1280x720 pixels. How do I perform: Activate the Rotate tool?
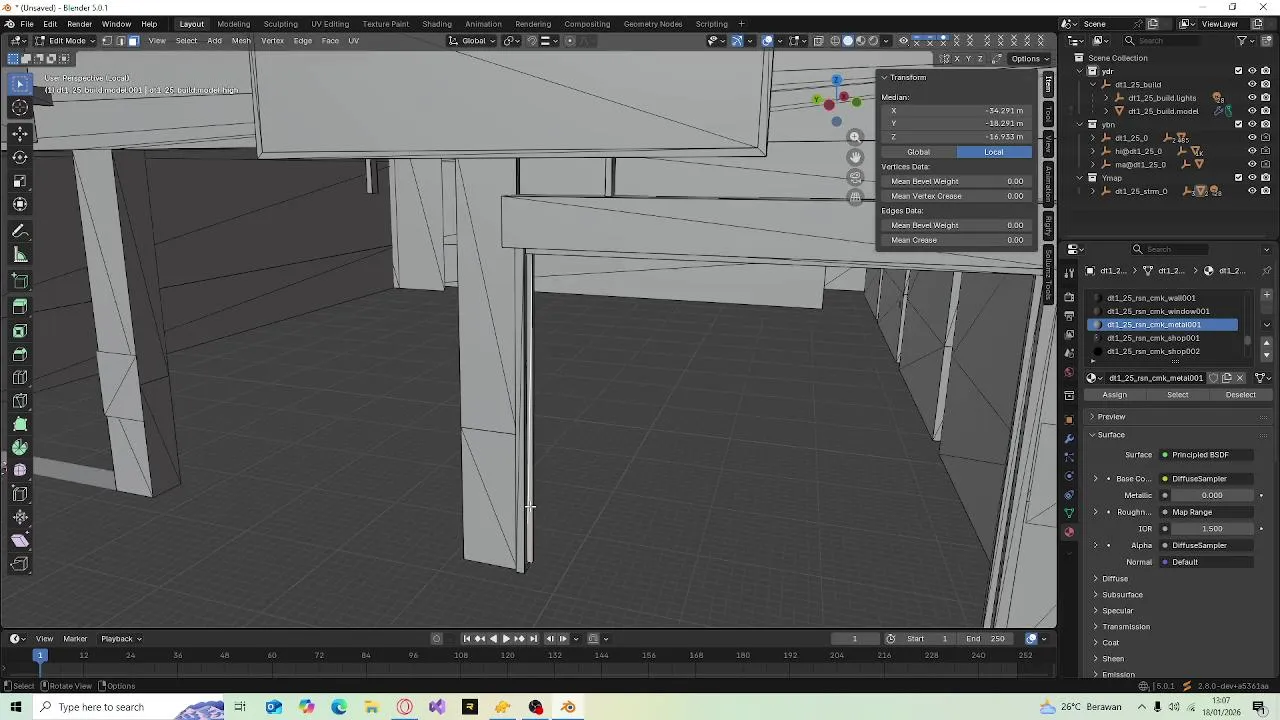click(x=20, y=157)
